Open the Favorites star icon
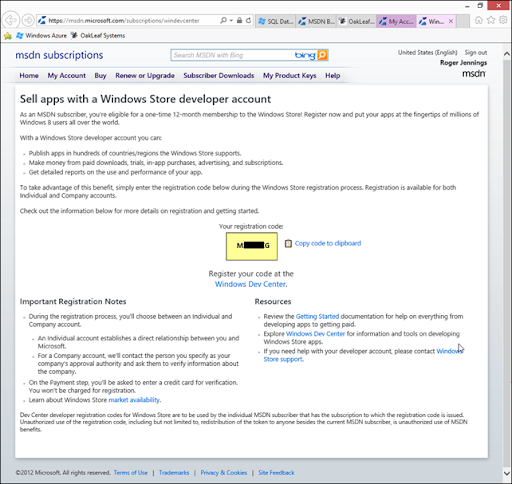This screenshot has height=484, width=512. coord(491,20)
